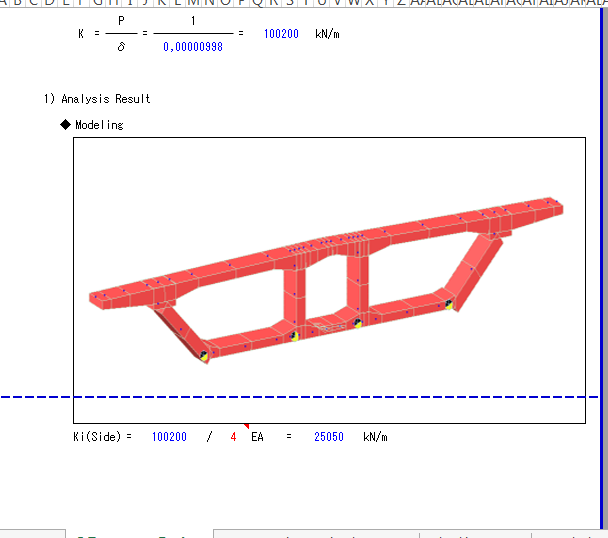Click the EA label cell

click(x=256, y=437)
